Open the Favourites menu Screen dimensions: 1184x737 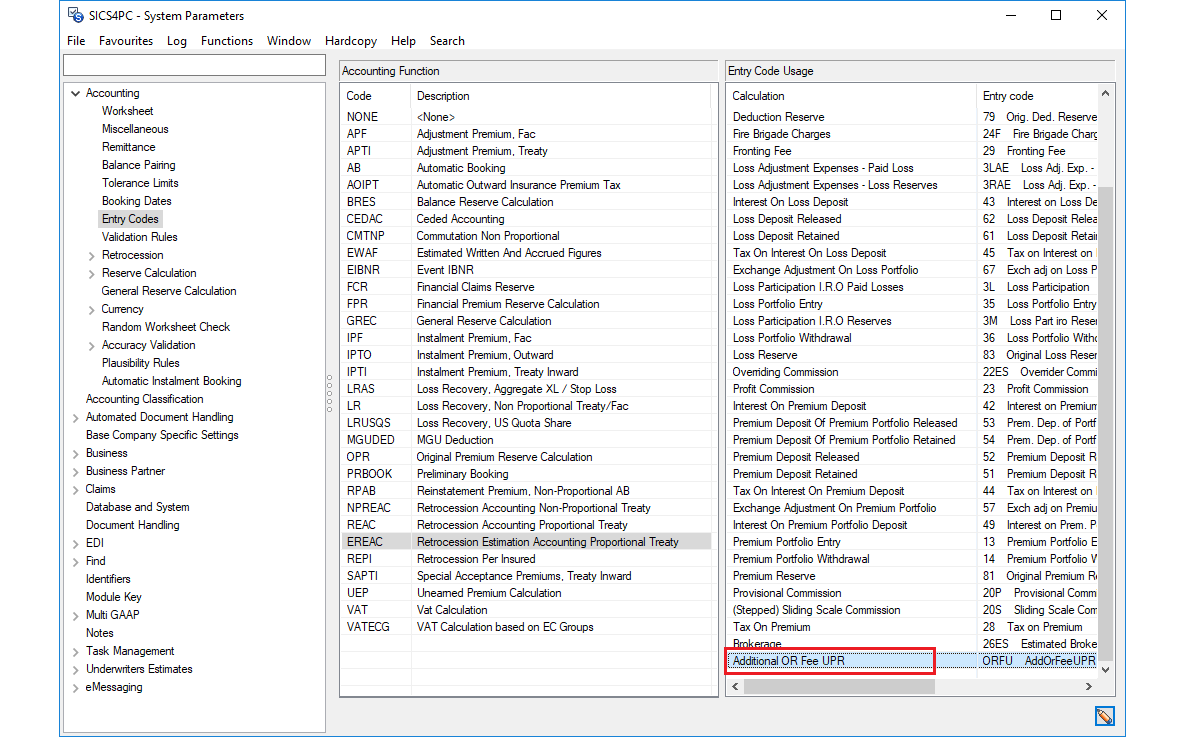click(x=125, y=41)
